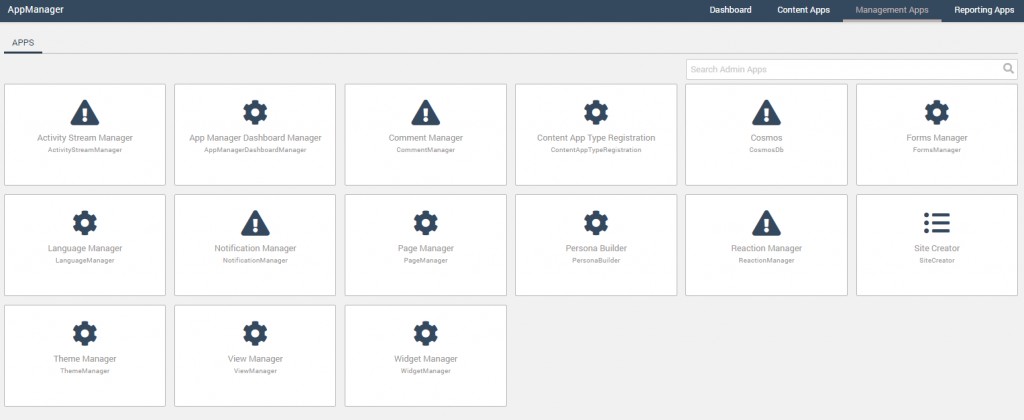Click the Comment Manager warning icon
The height and width of the screenshot is (420, 1024).
426,112
